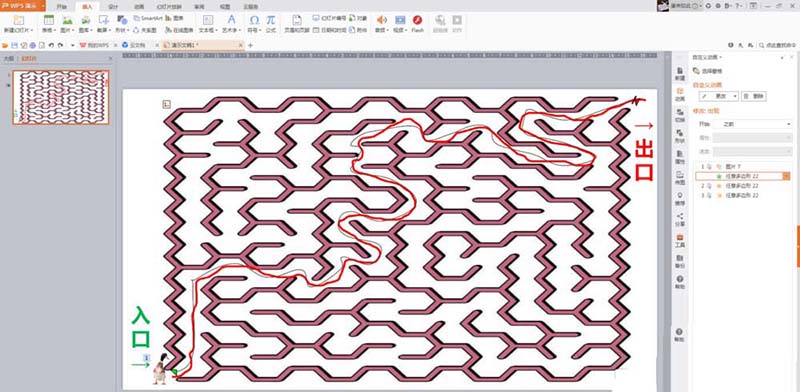The height and width of the screenshot is (392, 800).
Task: Redo the last action
Action: click(x=60, y=45)
